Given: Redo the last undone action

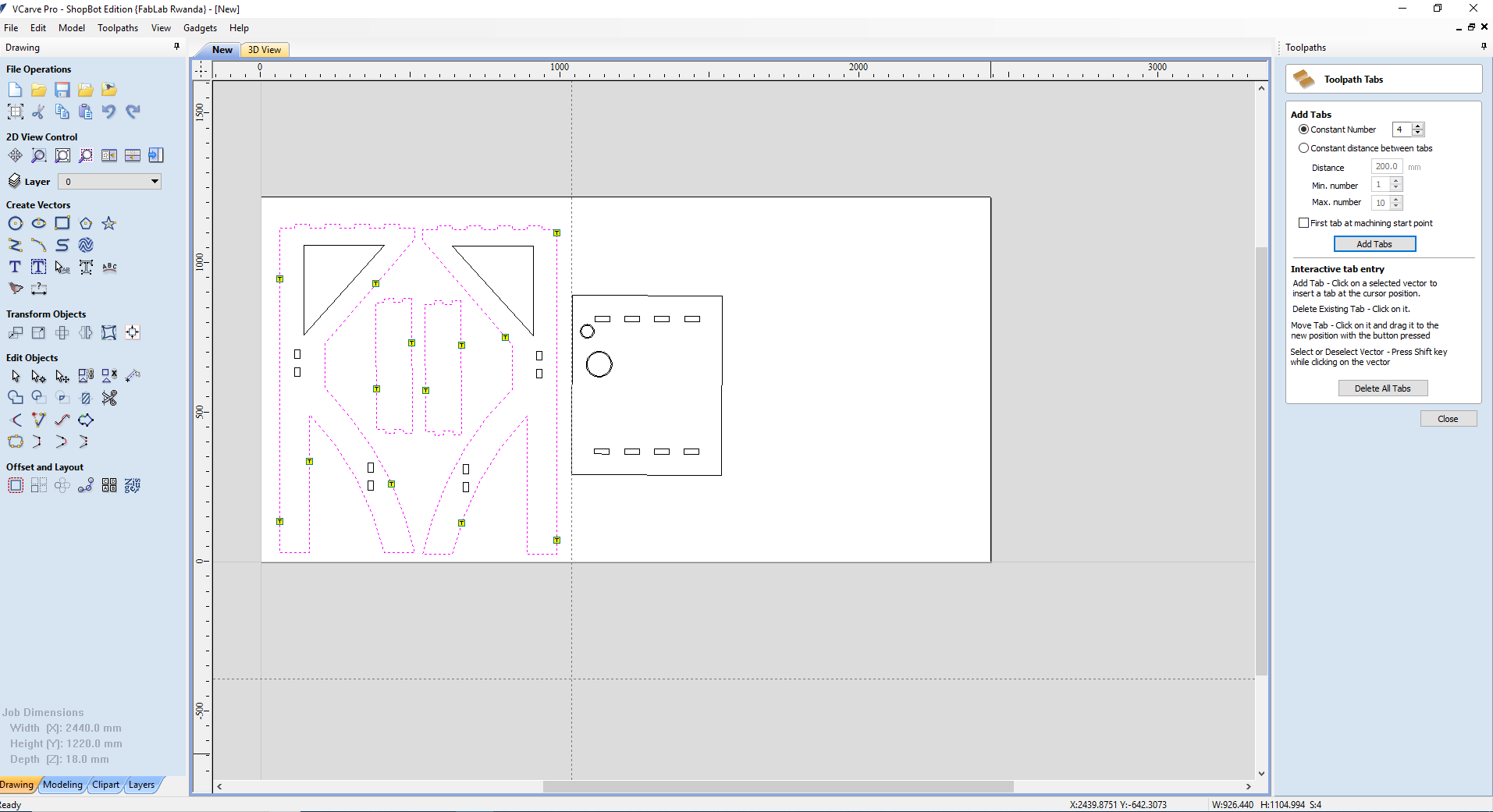Looking at the screenshot, I should 133,112.
